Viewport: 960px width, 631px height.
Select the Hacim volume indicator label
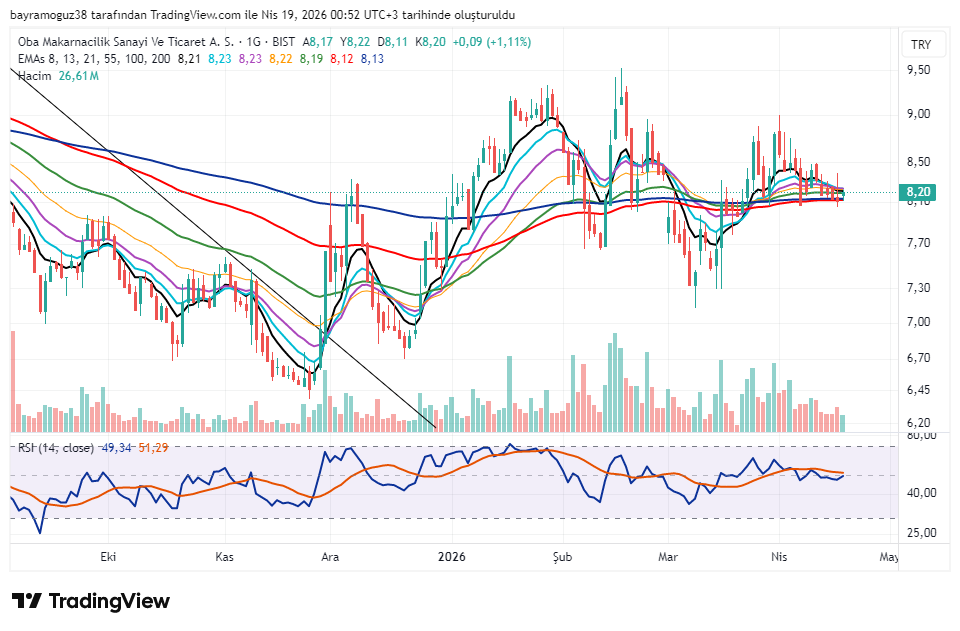click(x=35, y=76)
